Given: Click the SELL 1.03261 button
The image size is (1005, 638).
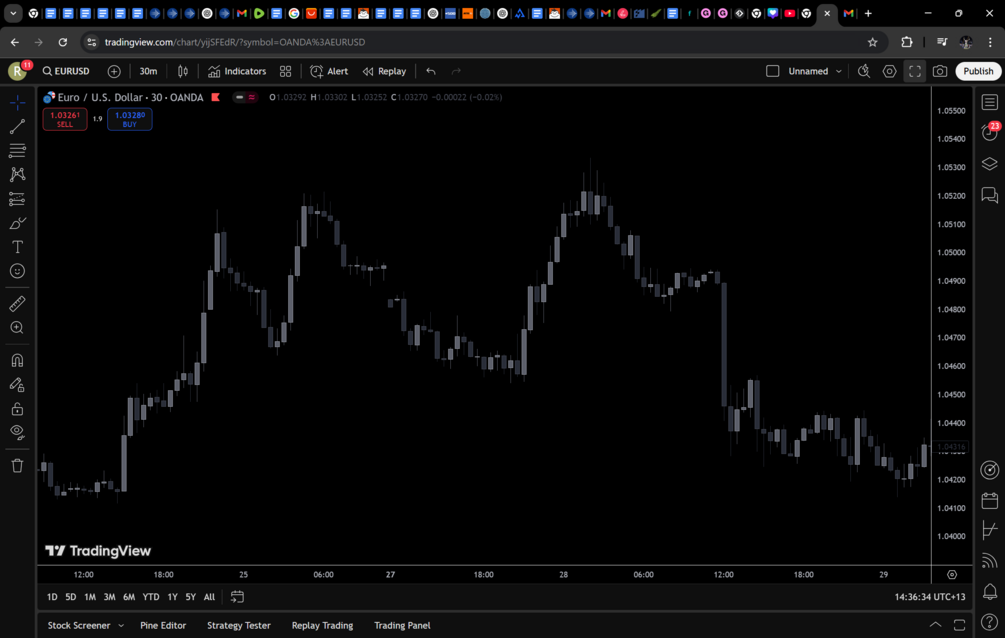Looking at the screenshot, I should [x=65, y=119].
